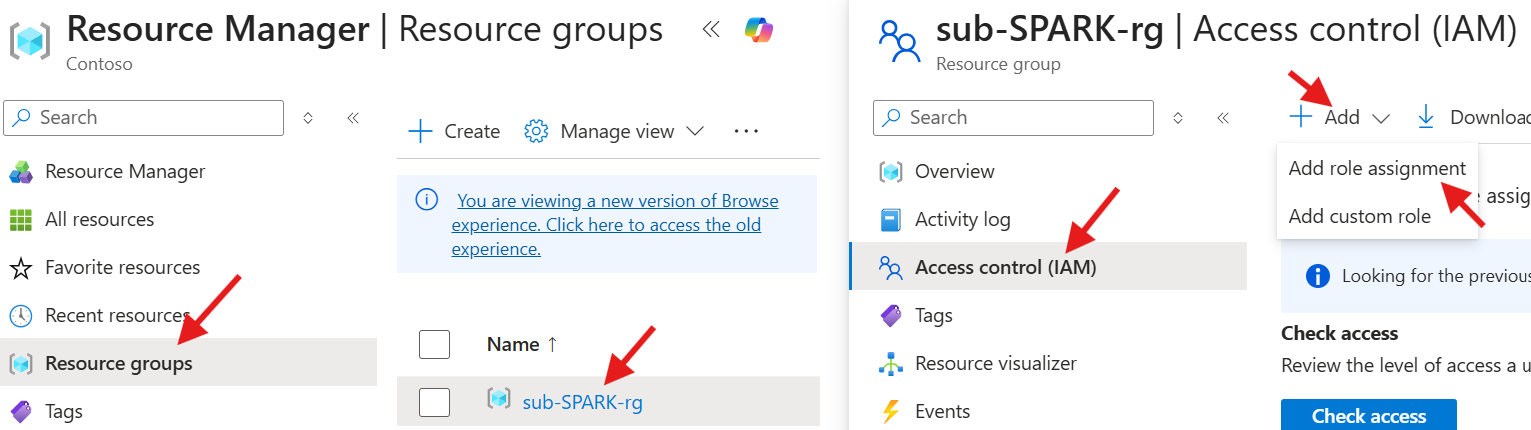
Task: Open Resource visualizer icon in sidebar
Action: click(890, 364)
